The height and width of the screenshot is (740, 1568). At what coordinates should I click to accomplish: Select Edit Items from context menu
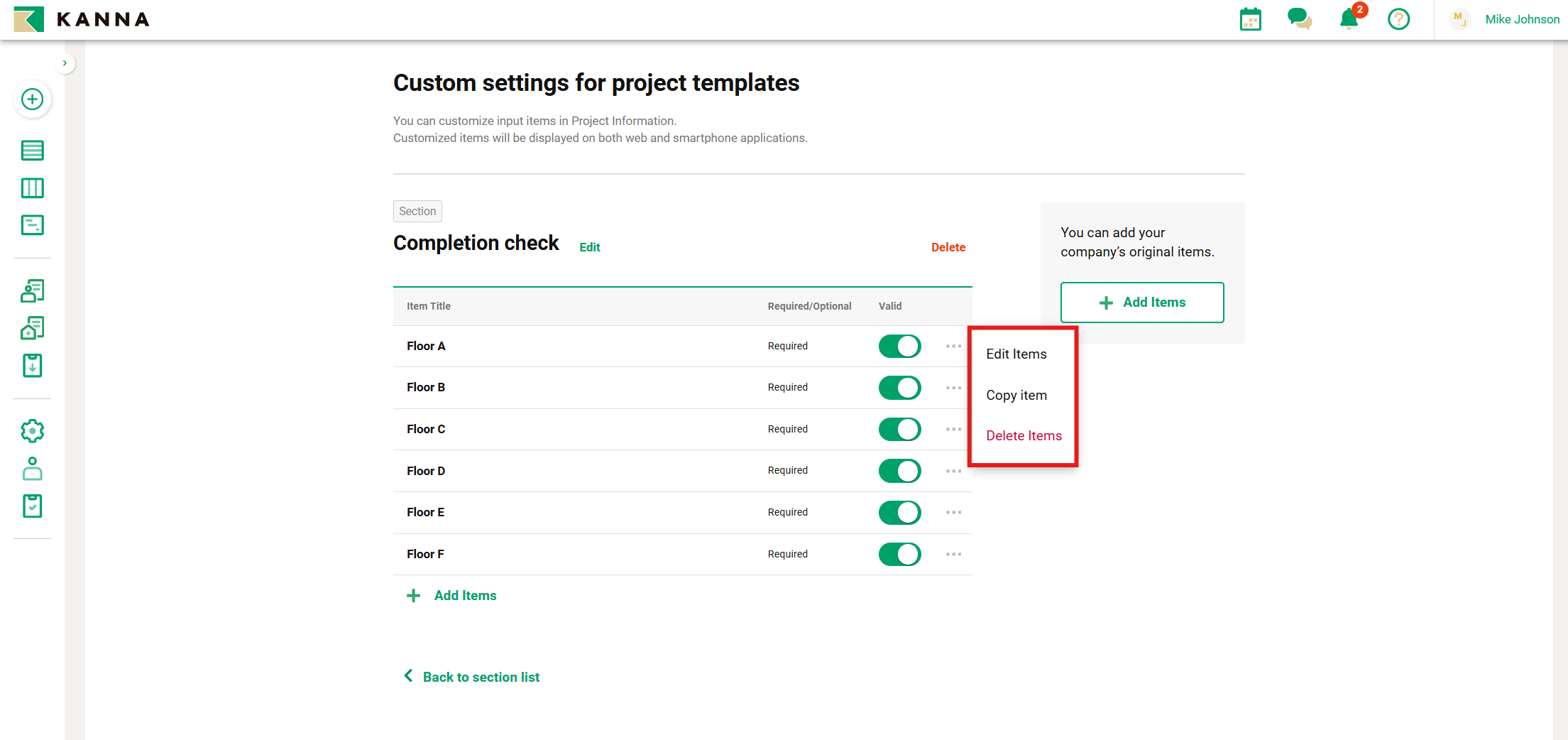click(1016, 354)
